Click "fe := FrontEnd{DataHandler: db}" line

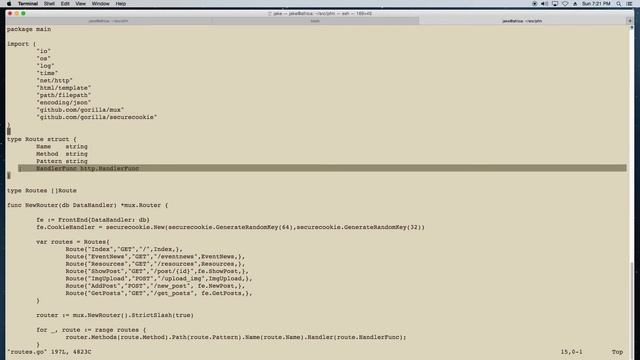[x=93, y=220]
